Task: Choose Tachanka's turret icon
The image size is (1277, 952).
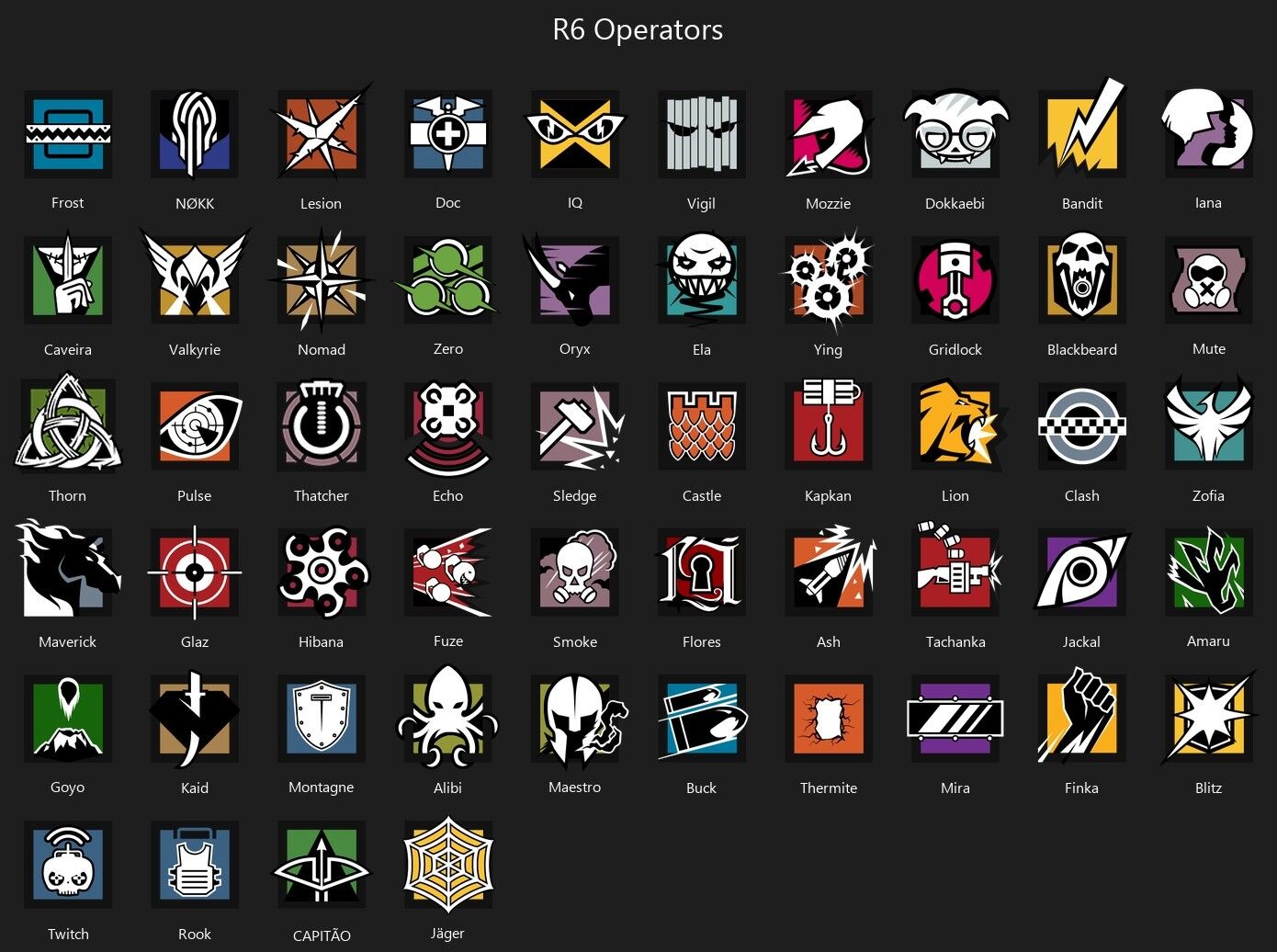Action: pos(957,570)
